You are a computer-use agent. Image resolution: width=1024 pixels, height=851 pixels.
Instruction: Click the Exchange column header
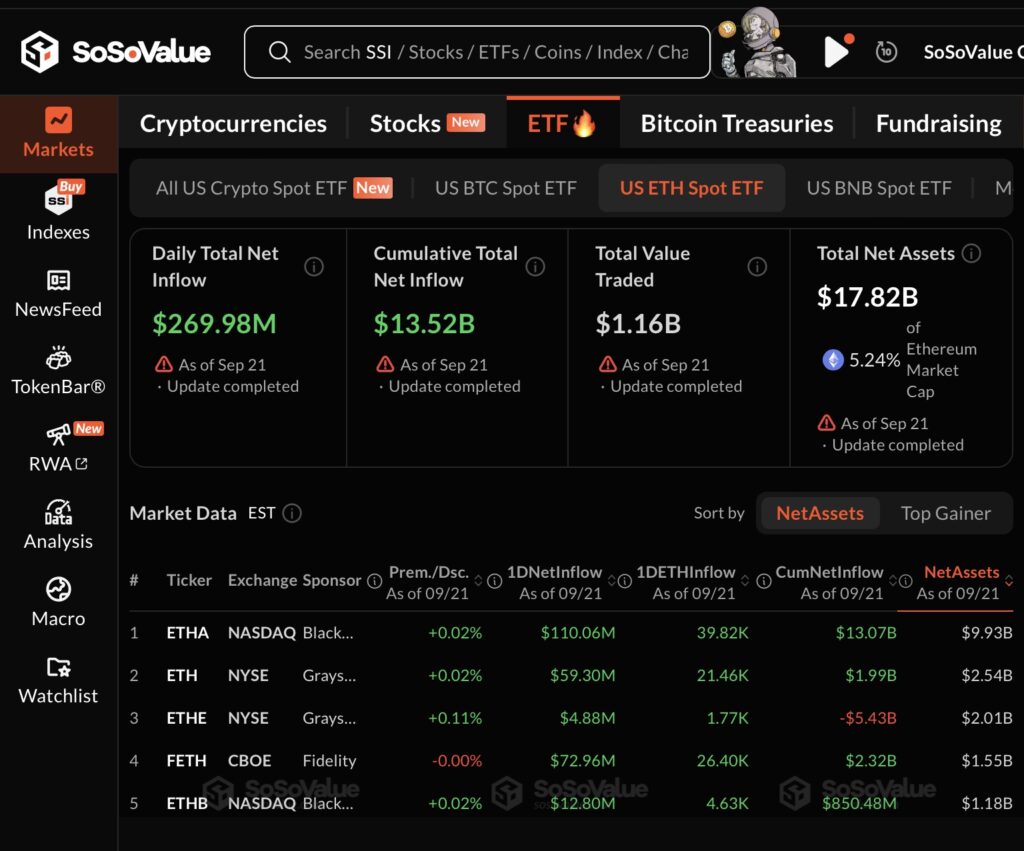point(263,580)
